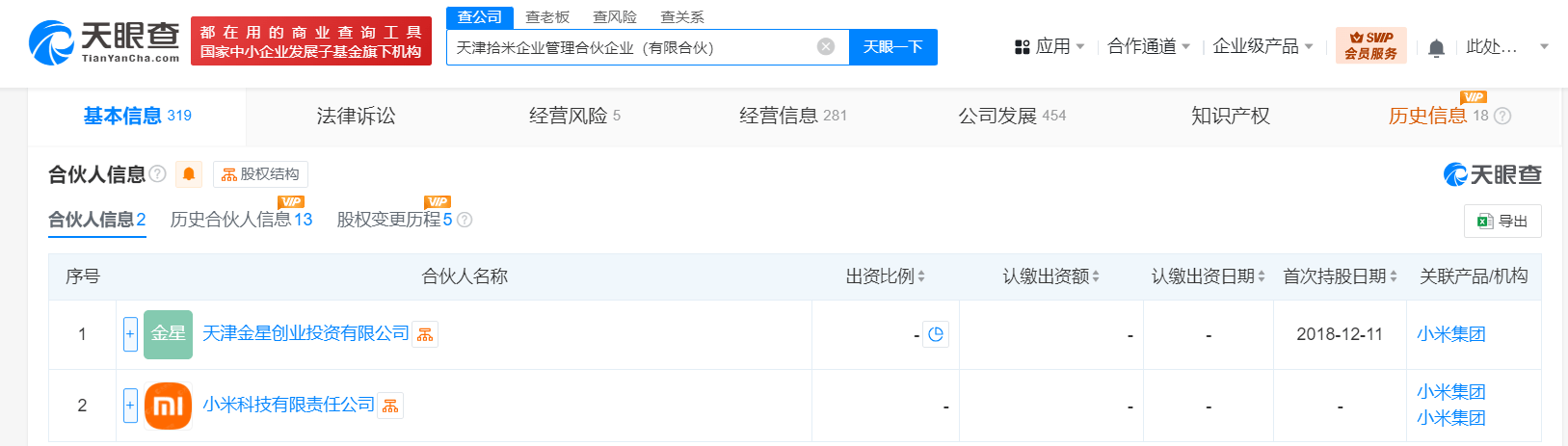Click the 导出 export button

(1502, 221)
